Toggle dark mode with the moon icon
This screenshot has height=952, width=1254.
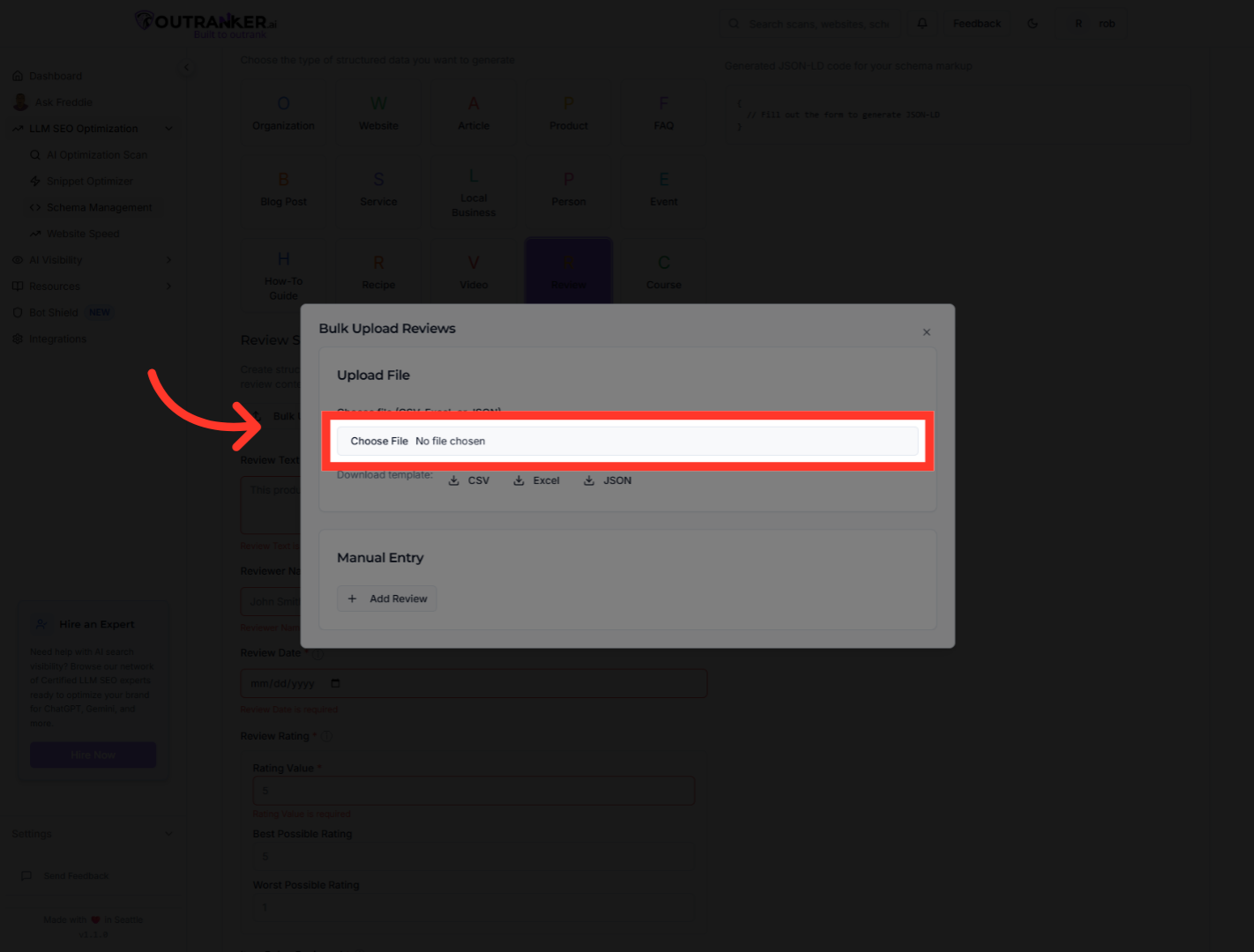[x=1033, y=24]
